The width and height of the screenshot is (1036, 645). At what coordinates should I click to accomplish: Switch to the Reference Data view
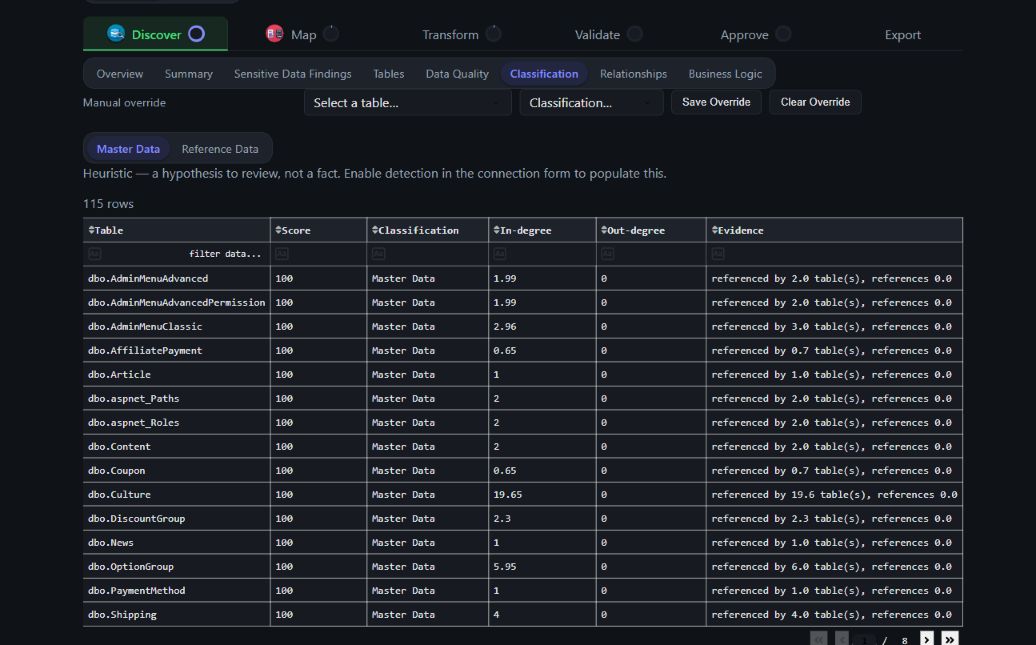(x=220, y=149)
